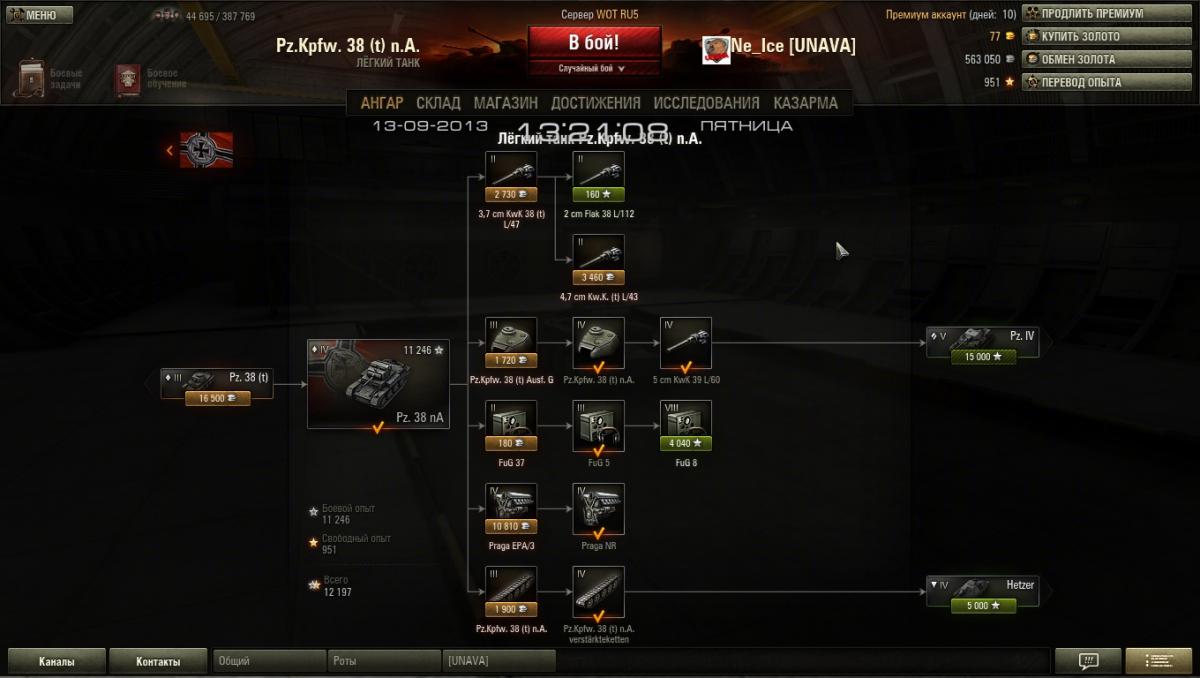Screen dimensions: 1200x678
Task: Open the МАГАЗИН tab
Action: [505, 103]
